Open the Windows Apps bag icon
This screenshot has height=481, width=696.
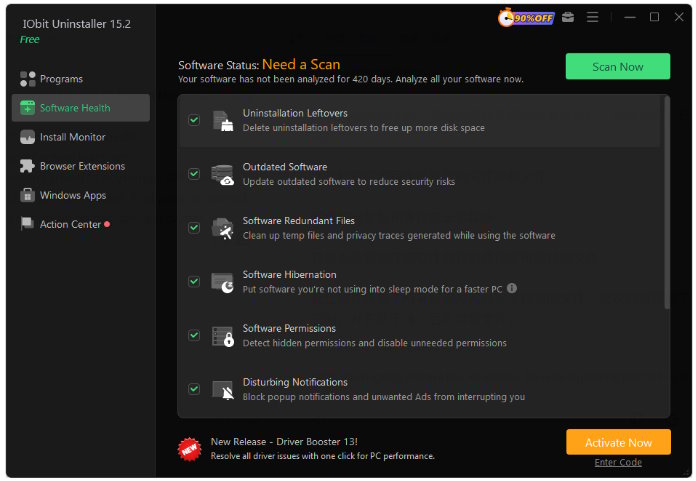click(28, 195)
